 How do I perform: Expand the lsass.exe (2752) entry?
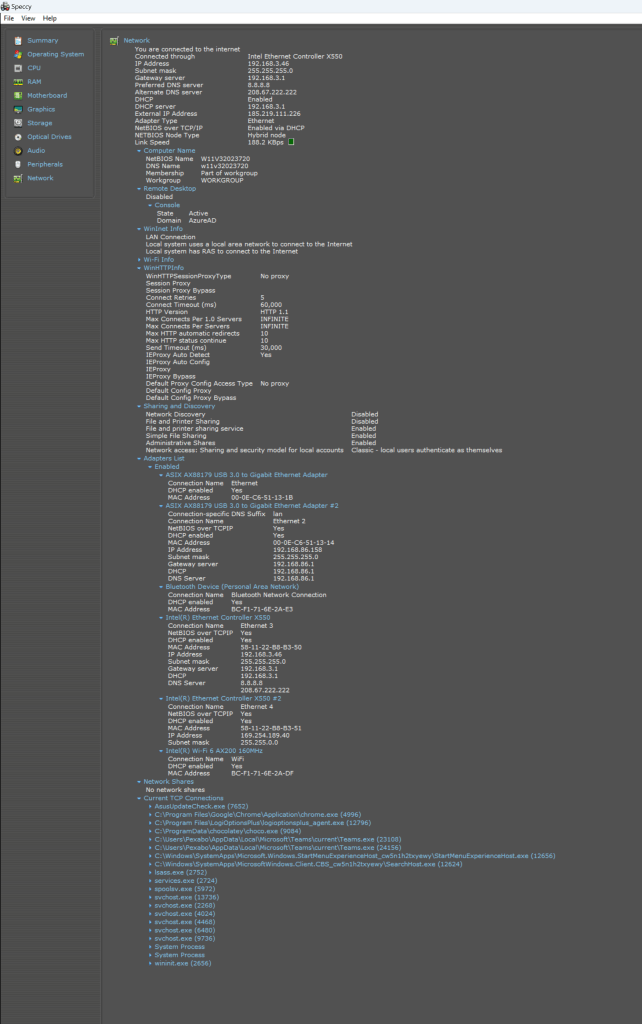[150, 872]
